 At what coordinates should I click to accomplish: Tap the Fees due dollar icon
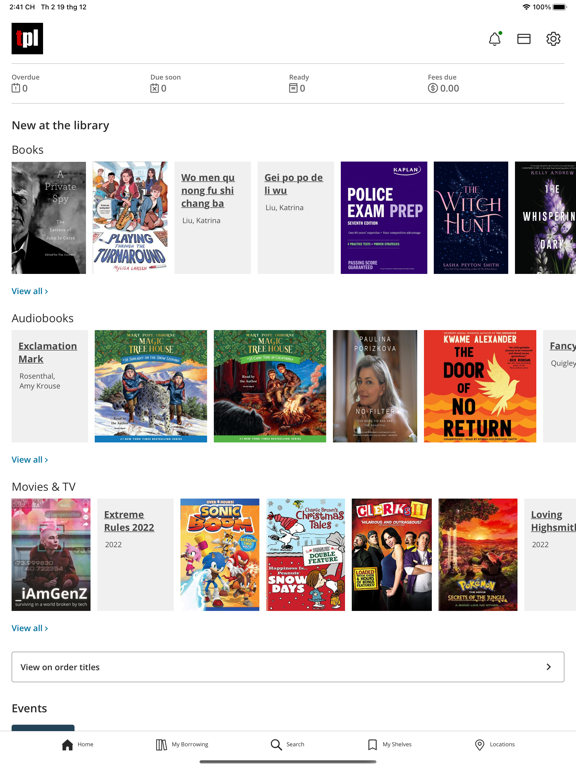(x=432, y=88)
